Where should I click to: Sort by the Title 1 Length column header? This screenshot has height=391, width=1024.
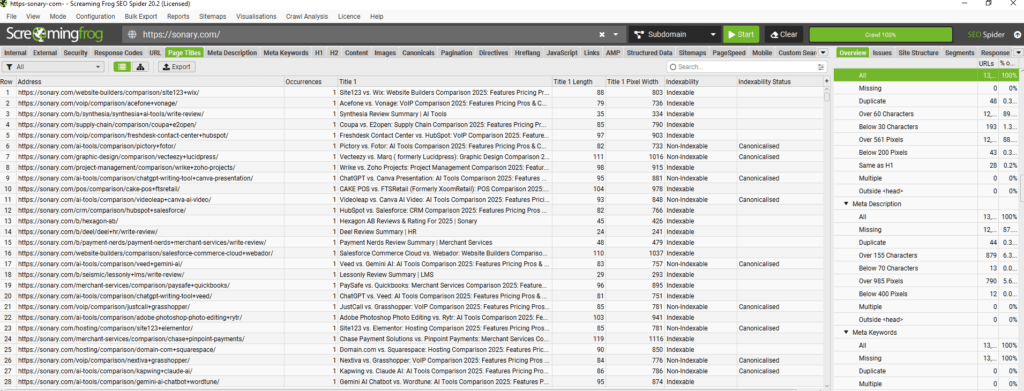pyautogui.click(x=578, y=82)
